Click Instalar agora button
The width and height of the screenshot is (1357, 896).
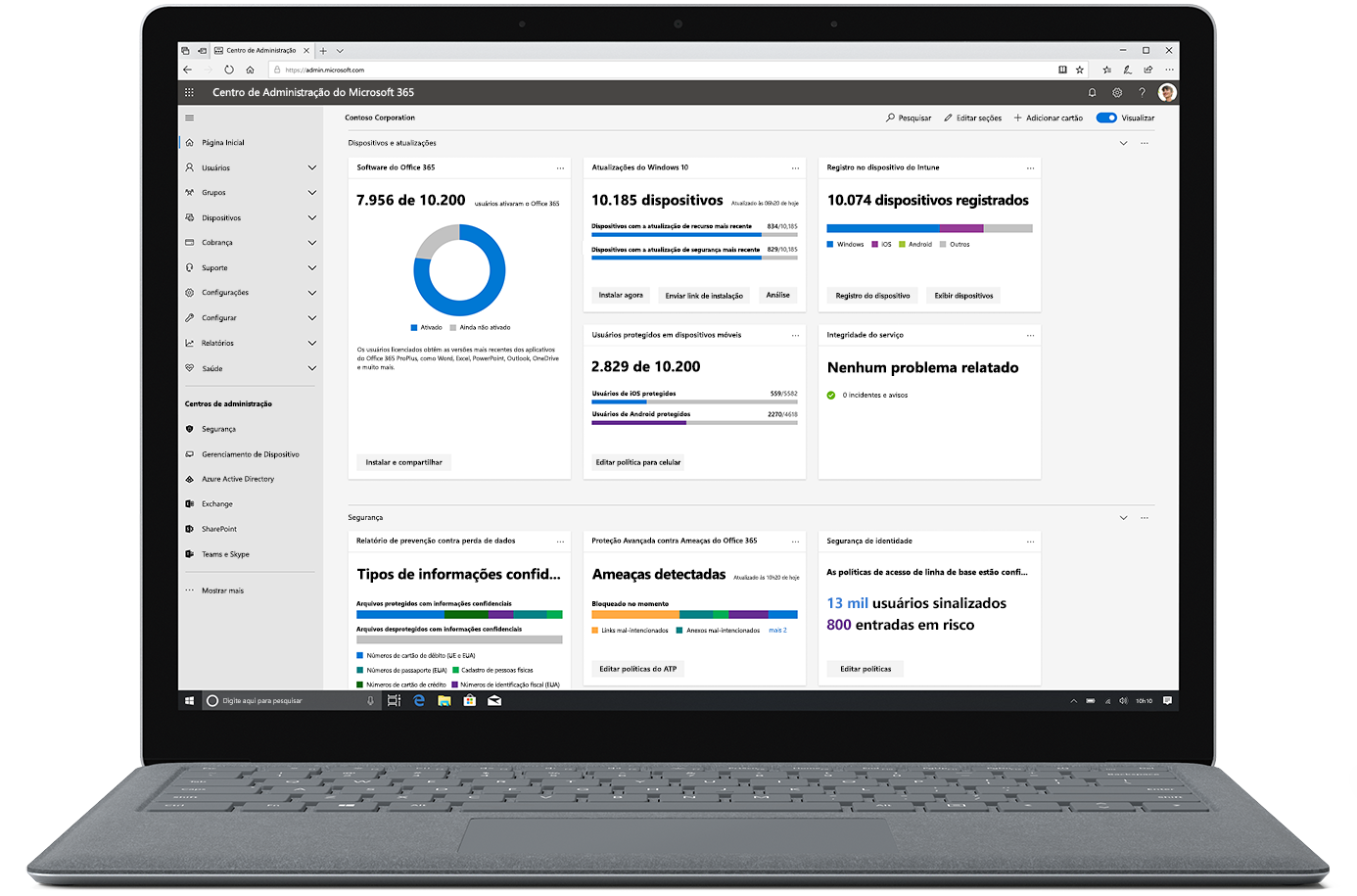(621, 295)
